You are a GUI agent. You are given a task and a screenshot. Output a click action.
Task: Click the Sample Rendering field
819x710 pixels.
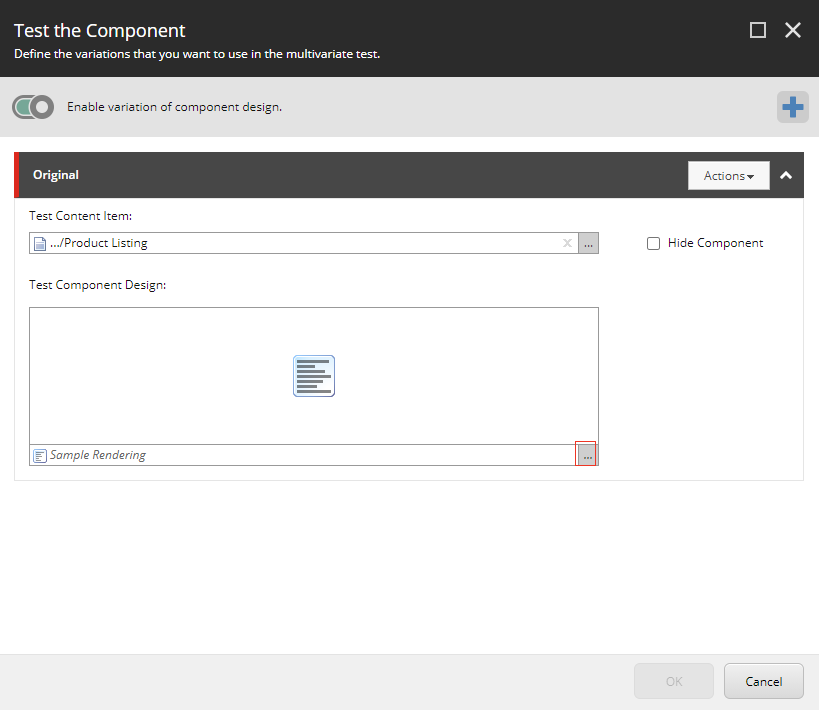click(x=303, y=455)
